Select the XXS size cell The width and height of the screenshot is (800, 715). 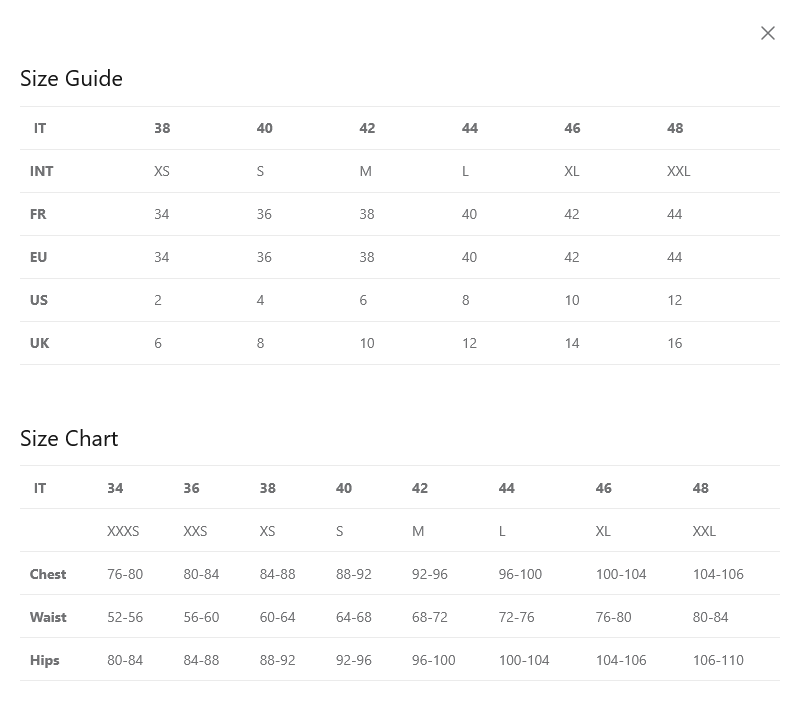click(x=195, y=531)
